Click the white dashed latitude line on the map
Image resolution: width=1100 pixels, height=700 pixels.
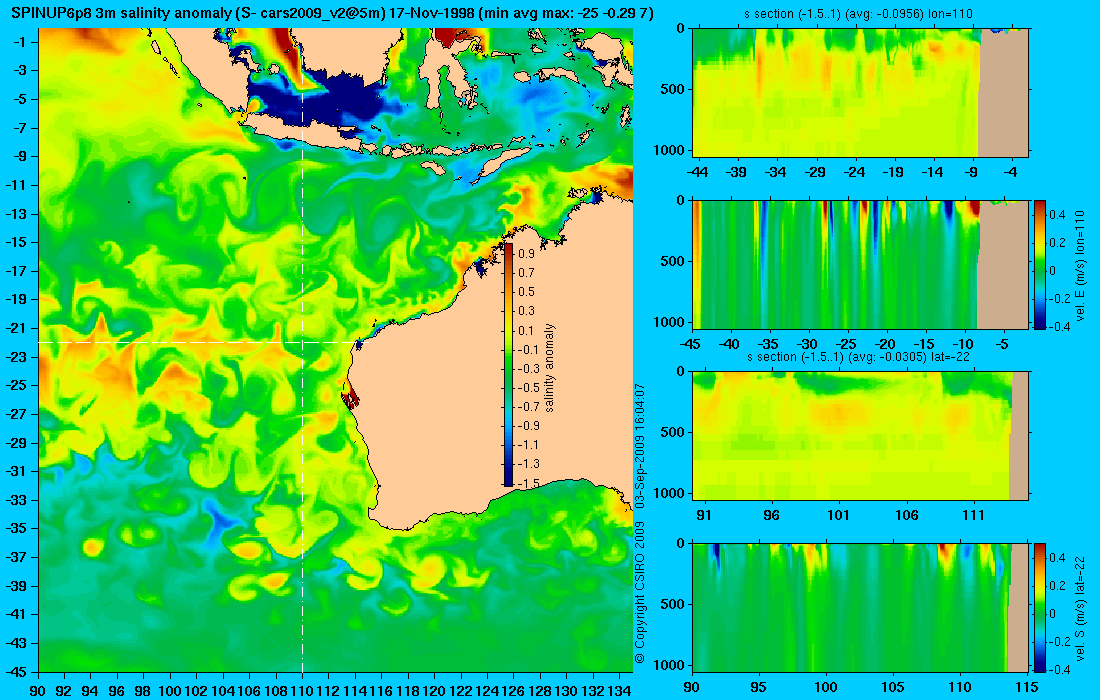[198, 342]
